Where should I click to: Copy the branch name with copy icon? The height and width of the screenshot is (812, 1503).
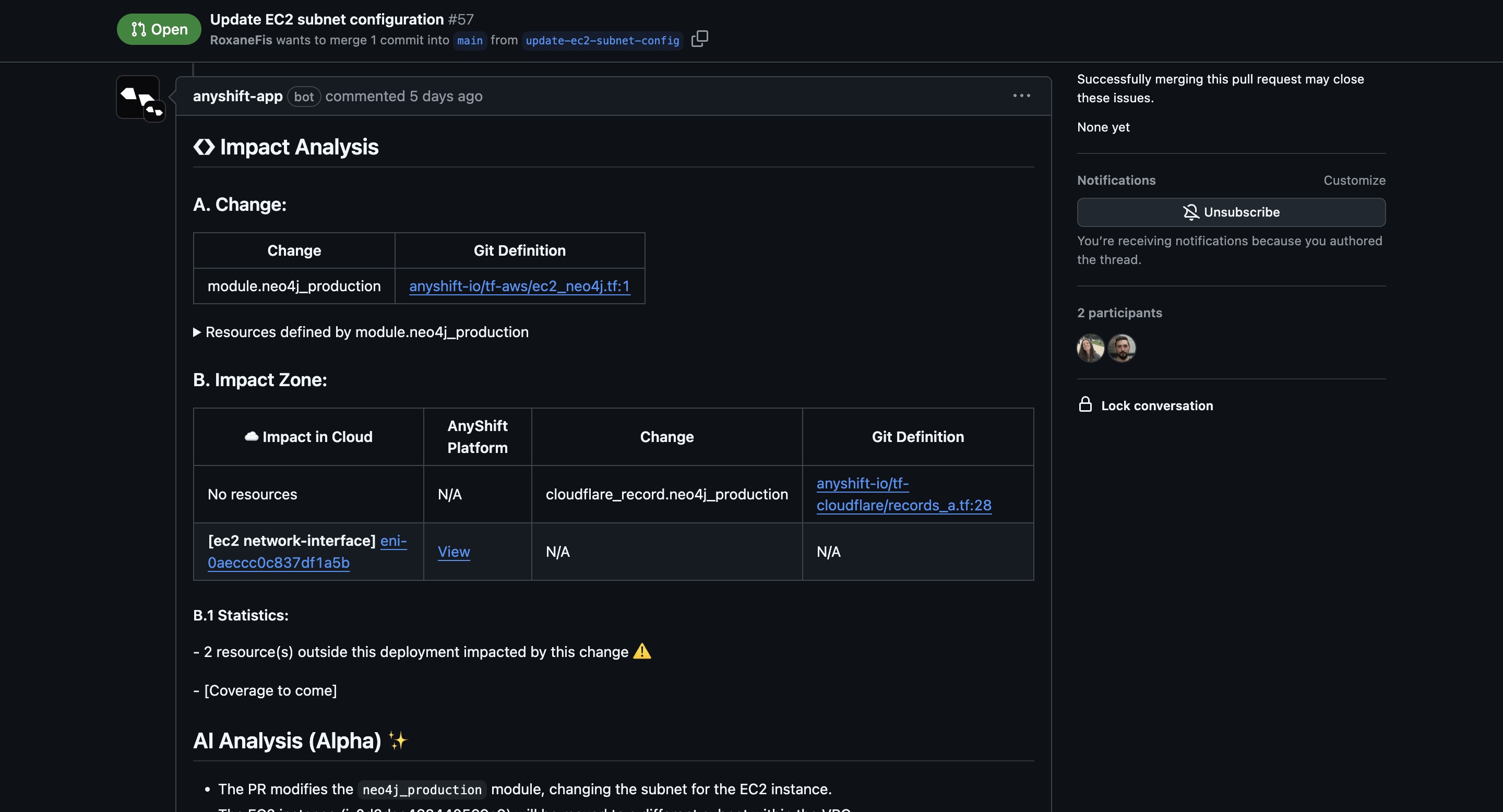click(x=699, y=39)
